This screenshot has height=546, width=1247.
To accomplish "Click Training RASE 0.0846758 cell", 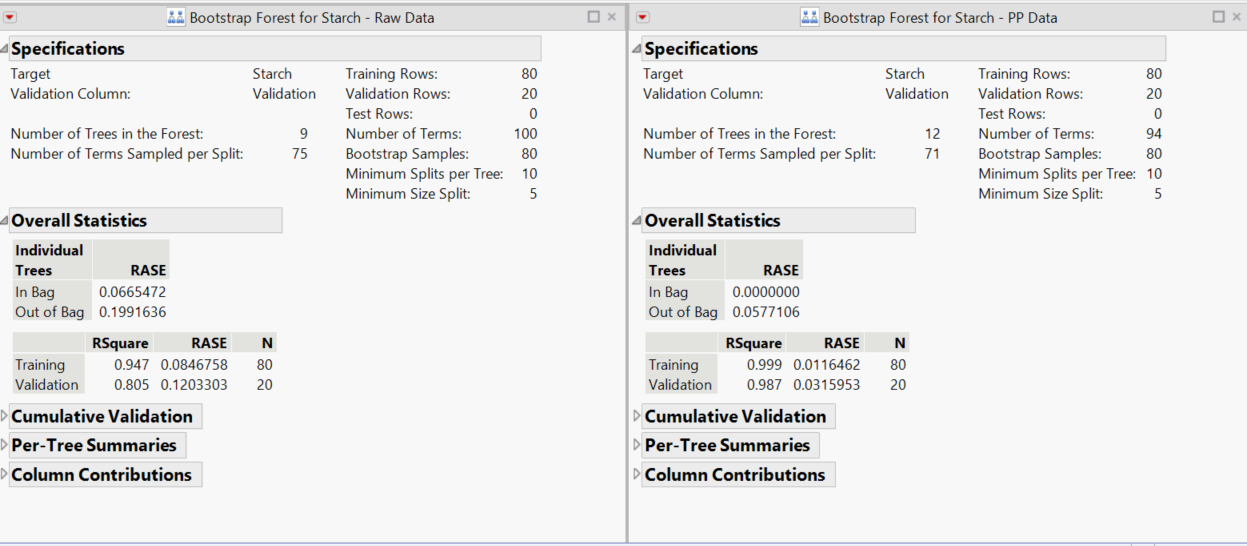I will [194, 364].
